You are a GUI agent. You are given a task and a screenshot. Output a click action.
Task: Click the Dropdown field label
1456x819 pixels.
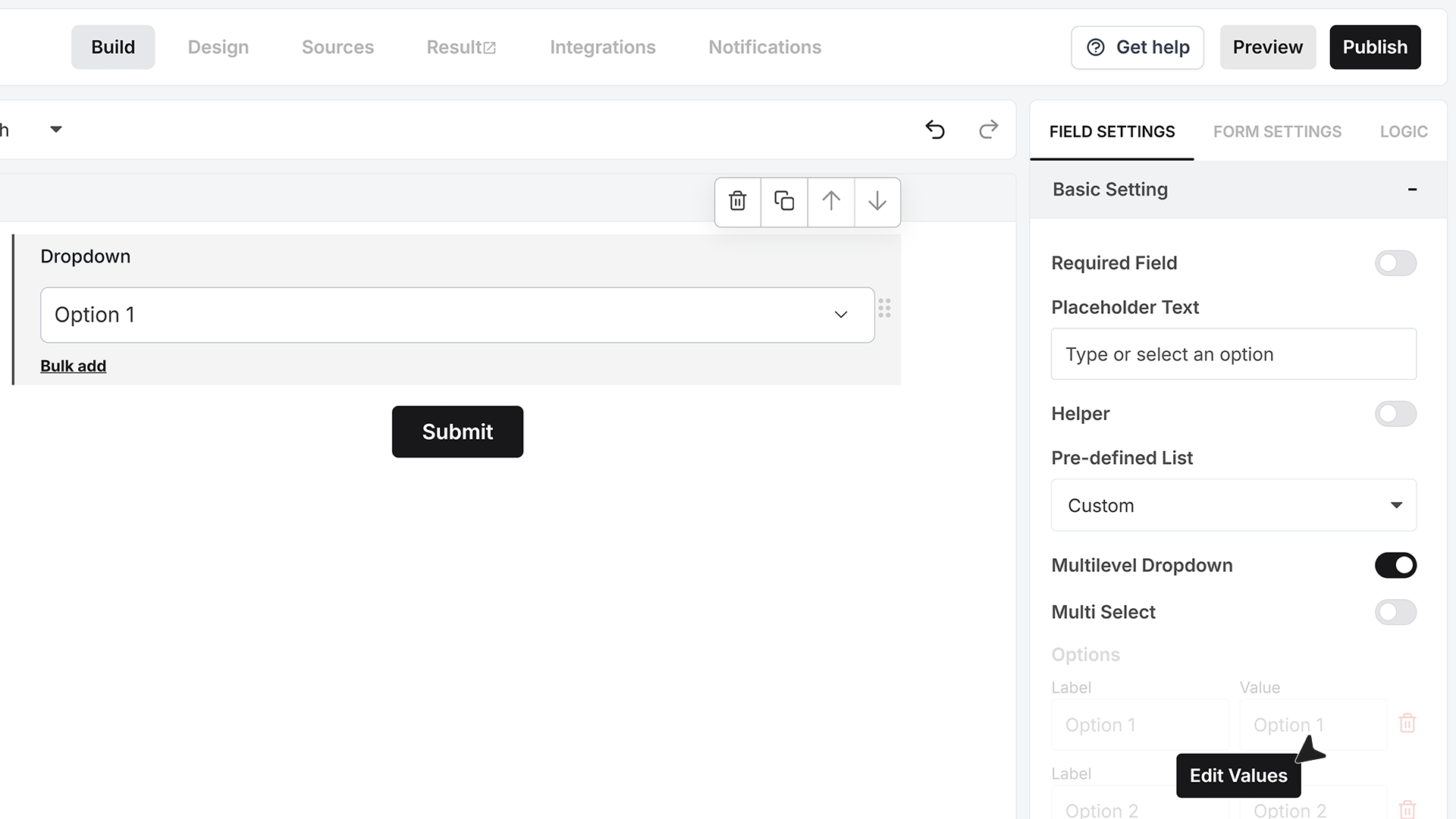click(x=86, y=256)
